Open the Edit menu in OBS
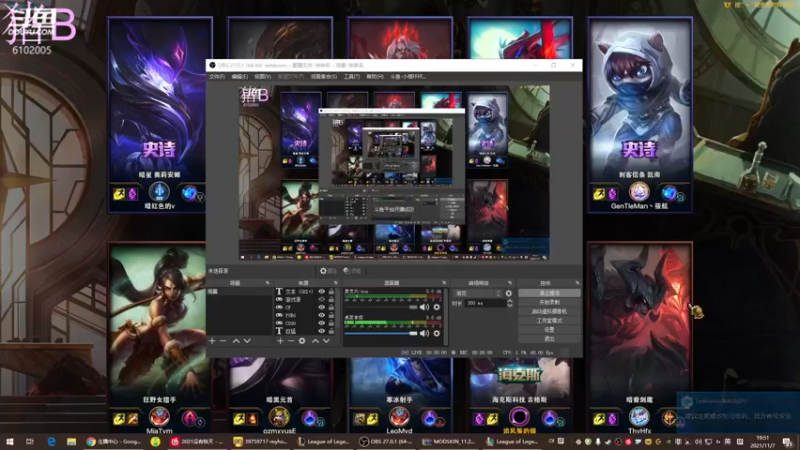Screen dimensions: 800x450 [x=239, y=77]
